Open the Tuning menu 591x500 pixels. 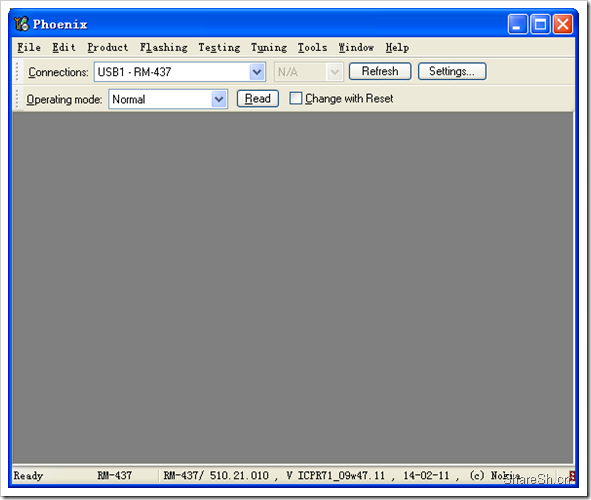tap(269, 47)
